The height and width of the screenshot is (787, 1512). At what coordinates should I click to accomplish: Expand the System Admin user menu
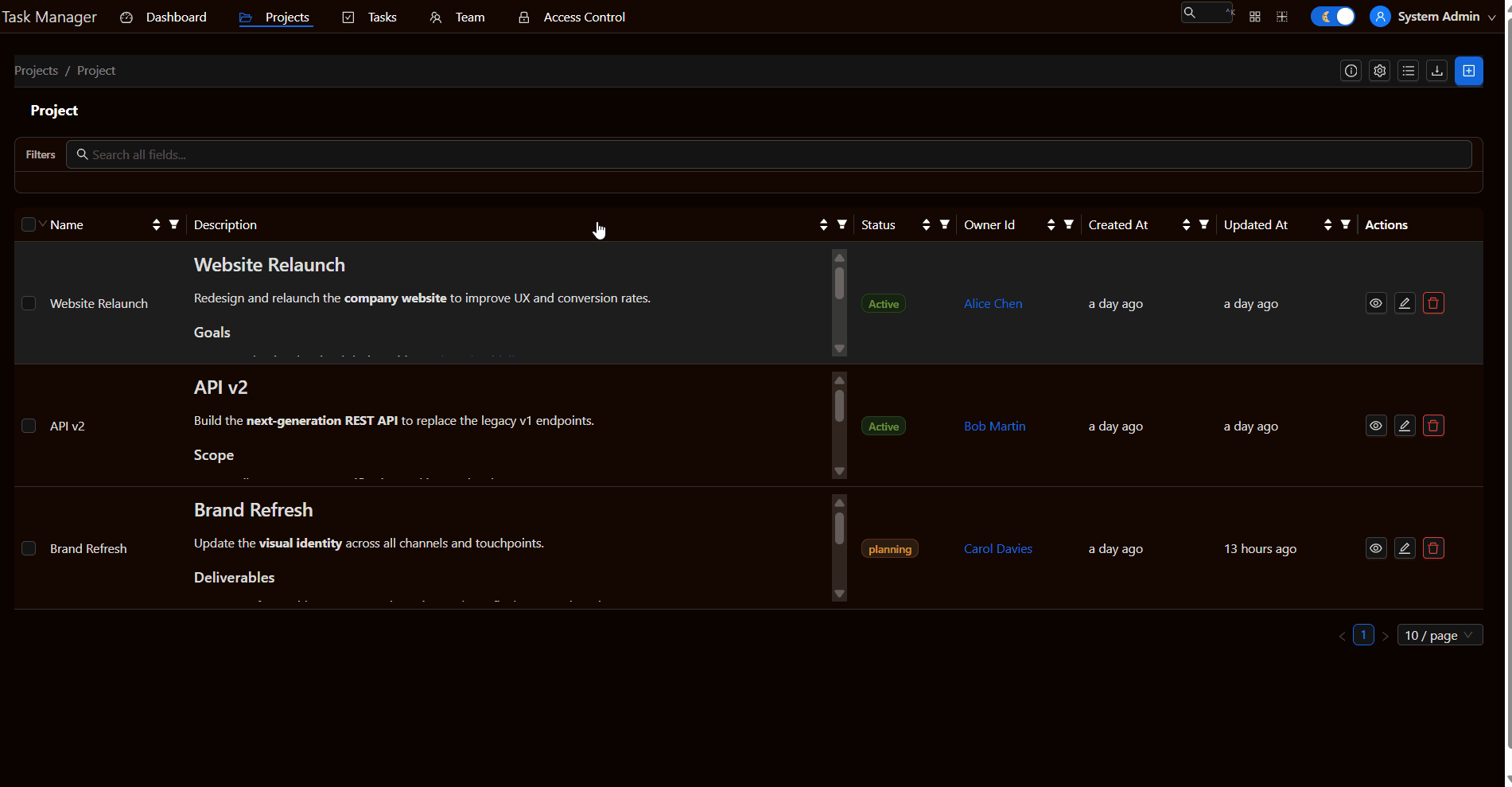tap(1491, 17)
